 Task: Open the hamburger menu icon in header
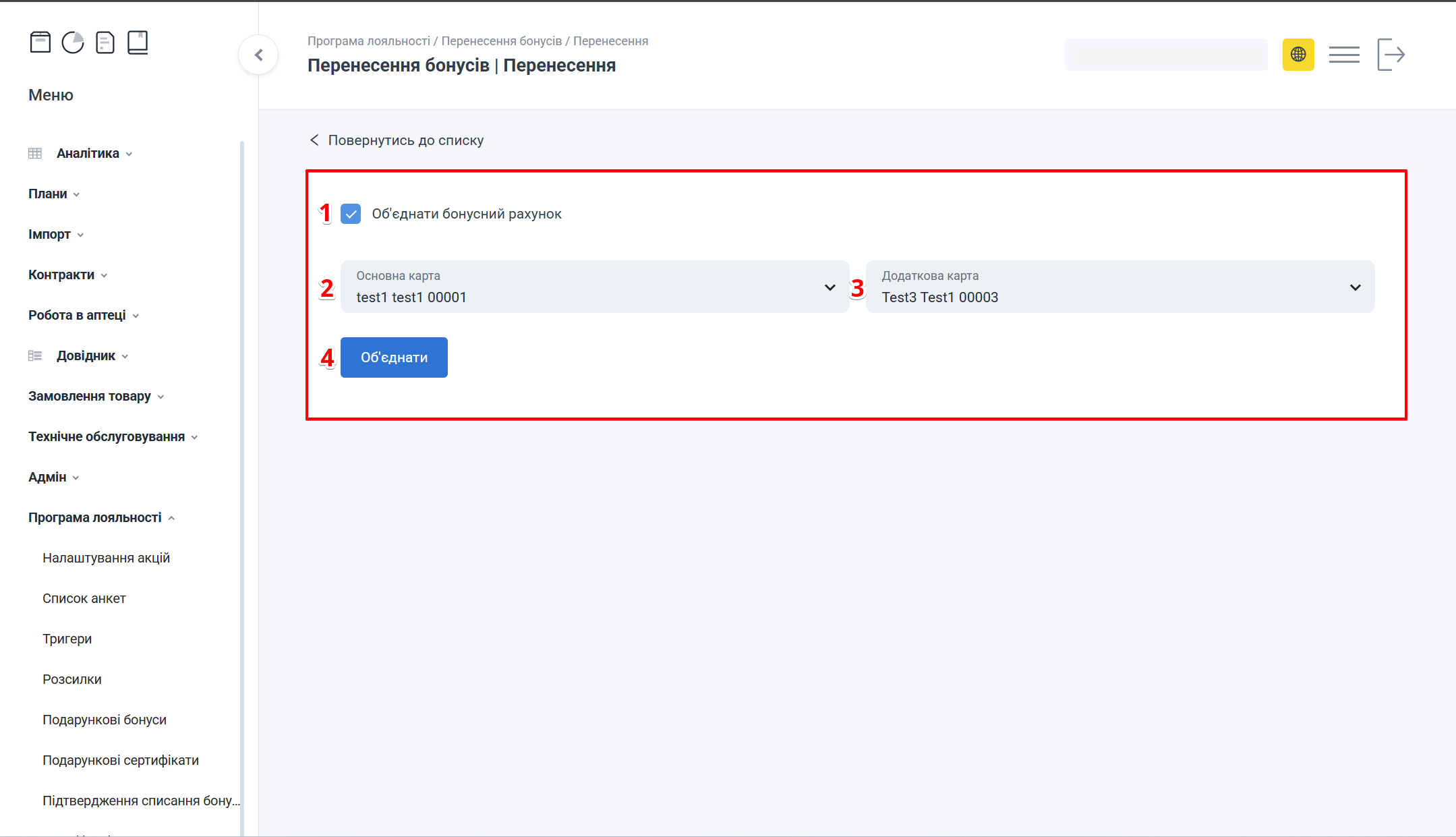[1343, 55]
